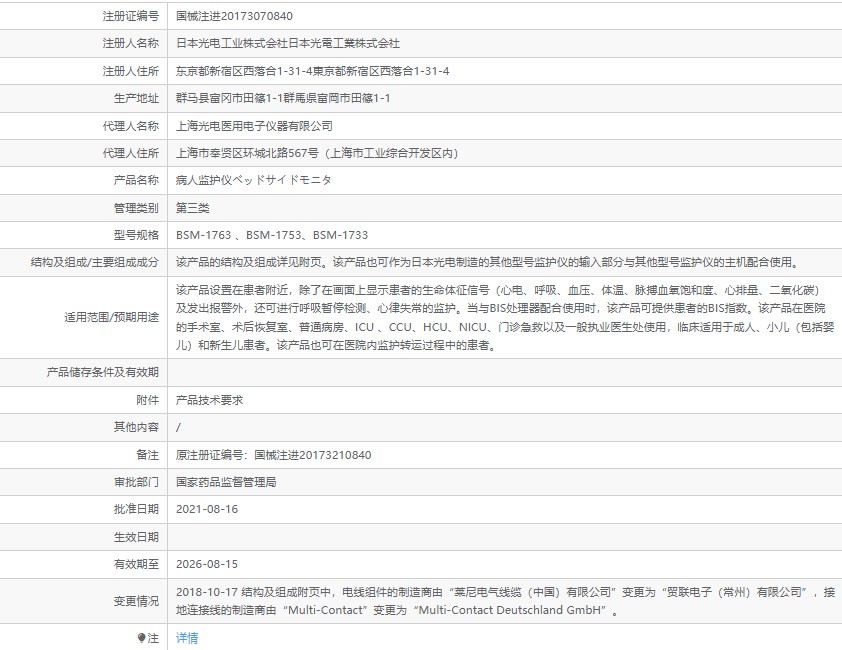Select the model text BSM-1763, BSM-1753, BSM-1733
The height and width of the screenshot is (650, 842).
272,235
